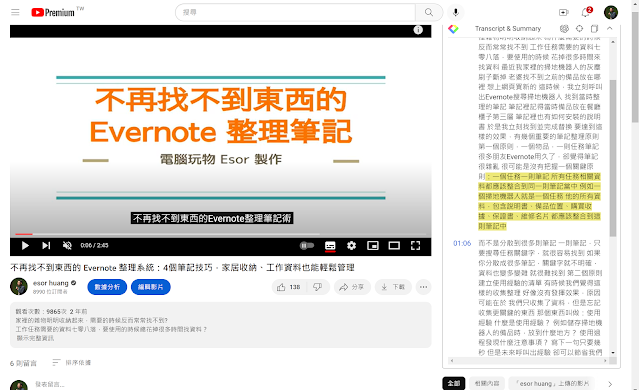Click the Transcript & Summary extension logo
The image size is (639, 390).
click(453, 29)
